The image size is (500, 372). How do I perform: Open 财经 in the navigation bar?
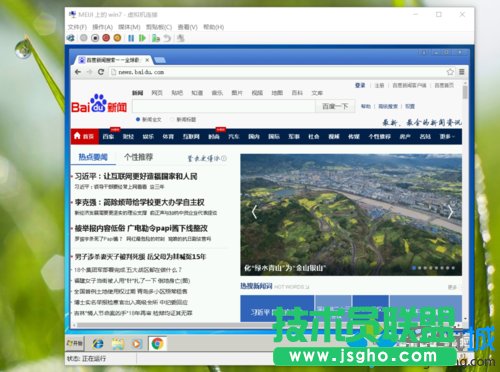pyautogui.click(x=128, y=137)
